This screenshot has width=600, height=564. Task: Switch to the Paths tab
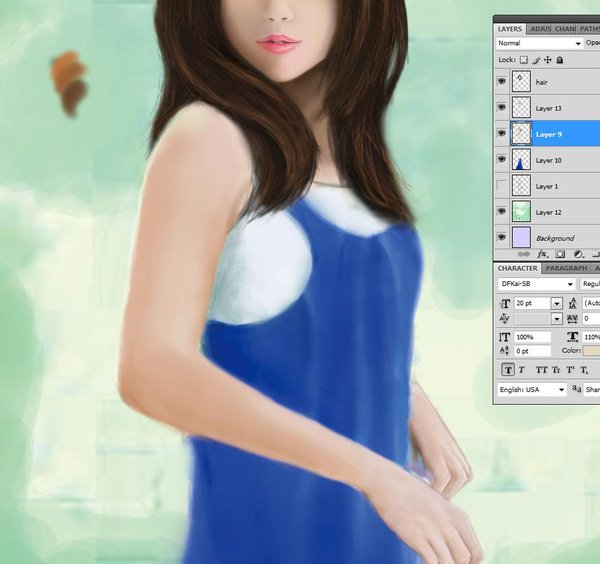tap(589, 29)
